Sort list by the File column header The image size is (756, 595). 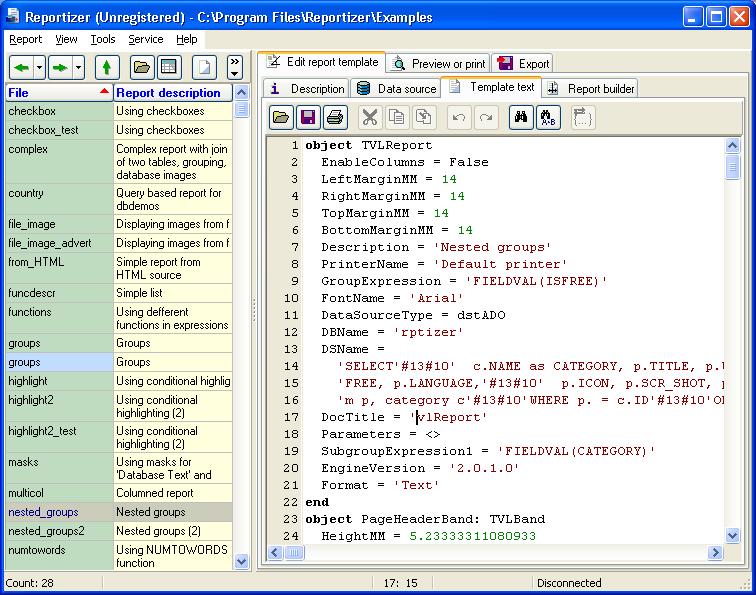59,93
